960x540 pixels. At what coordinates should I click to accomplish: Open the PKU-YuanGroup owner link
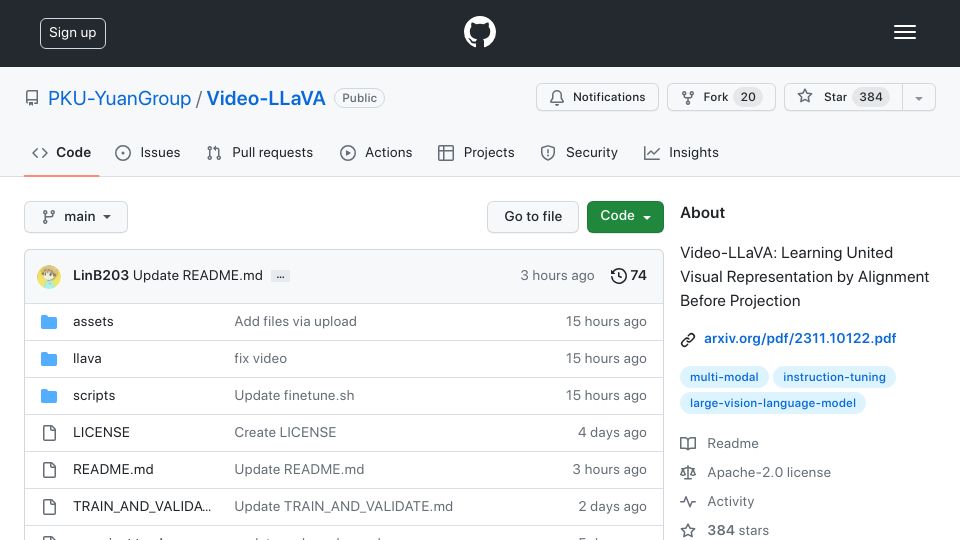click(x=119, y=98)
